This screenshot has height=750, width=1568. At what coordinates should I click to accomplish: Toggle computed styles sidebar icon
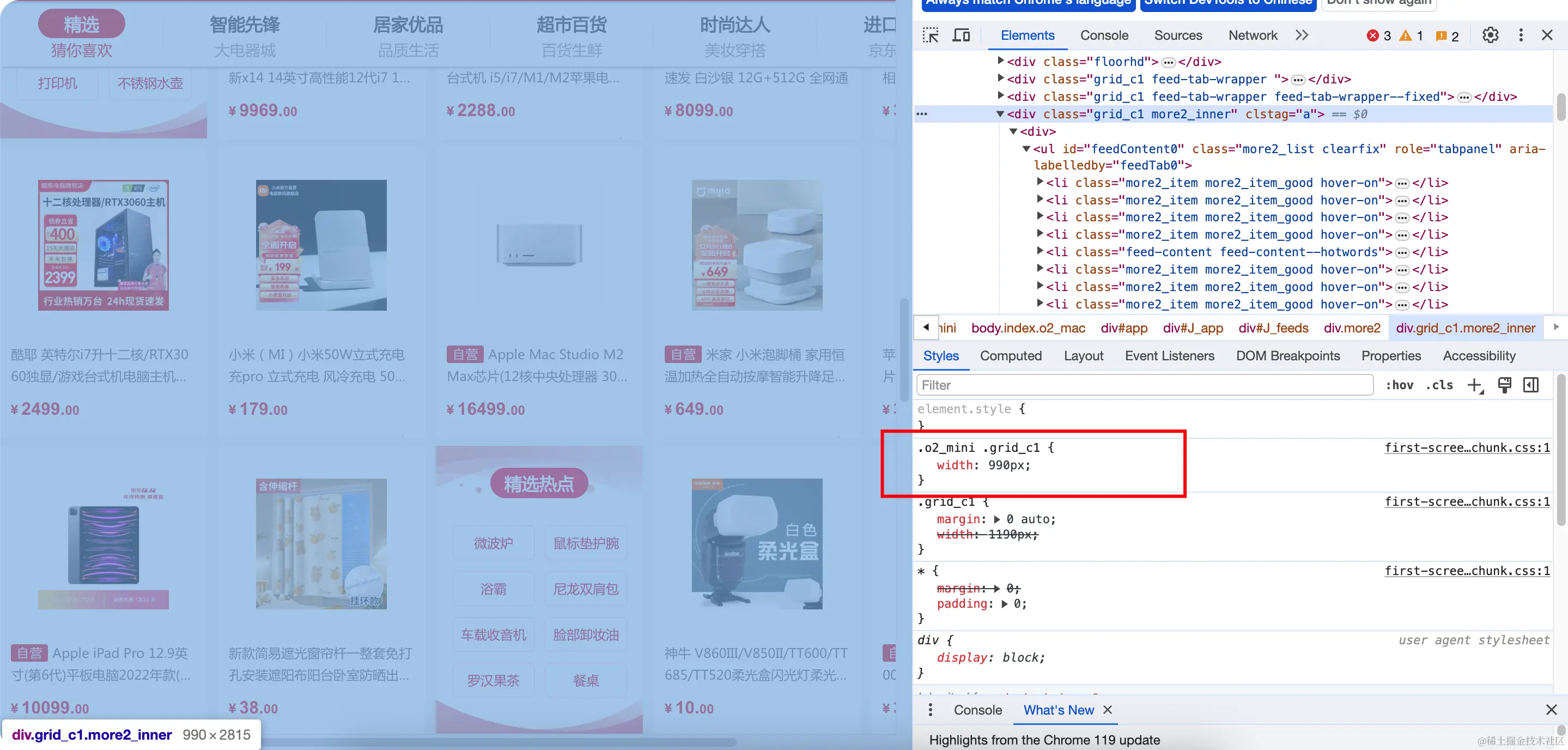point(1531,385)
